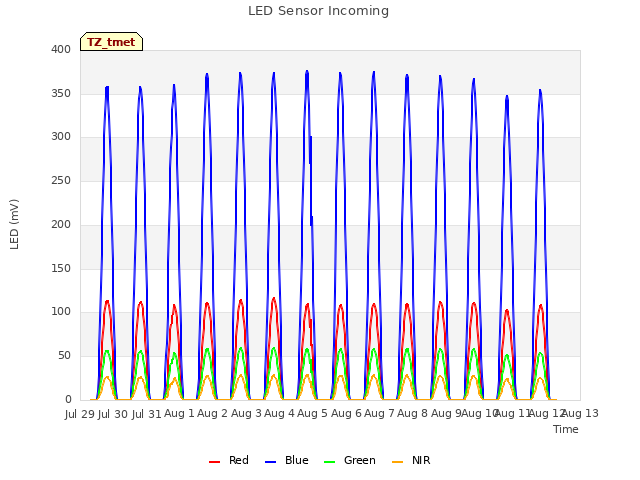Toggle the Blue series legend entry
640x480 pixels.
(x=287, y=460)
